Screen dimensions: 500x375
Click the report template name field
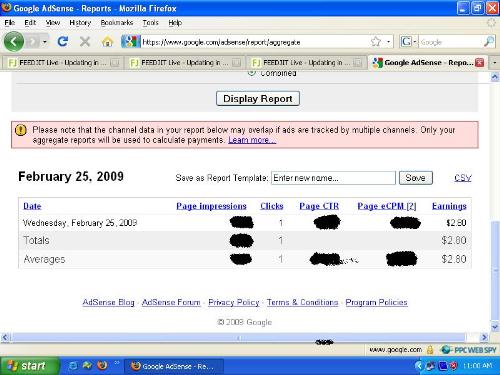point(333,178)
